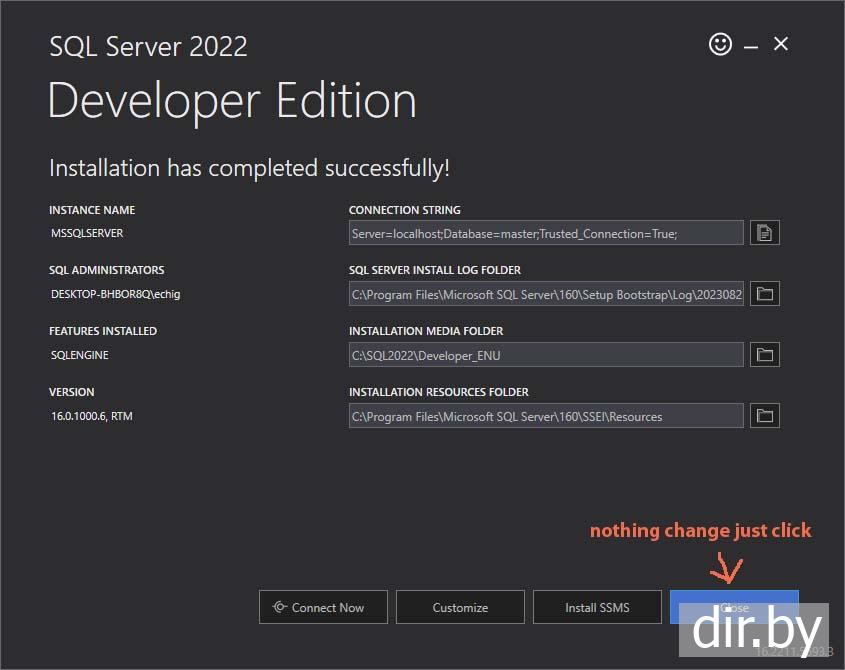
Task: Click inside the Connection String field
Action: tap(546, 233)
